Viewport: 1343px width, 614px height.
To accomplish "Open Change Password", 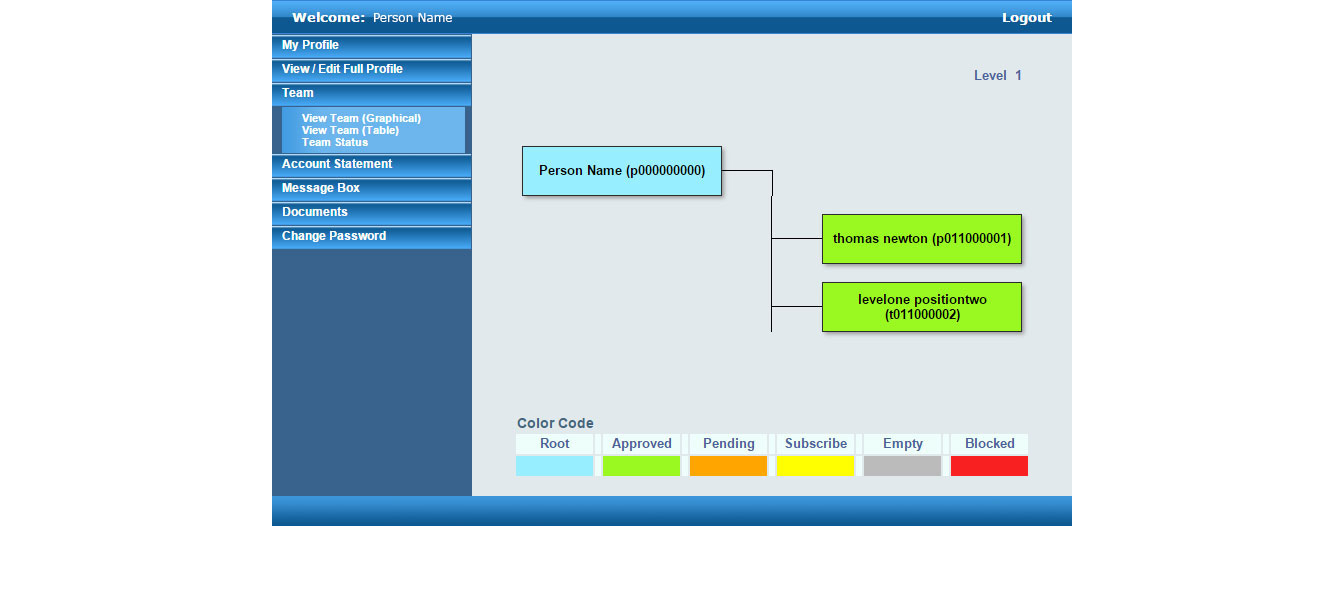I will [333, 236].
